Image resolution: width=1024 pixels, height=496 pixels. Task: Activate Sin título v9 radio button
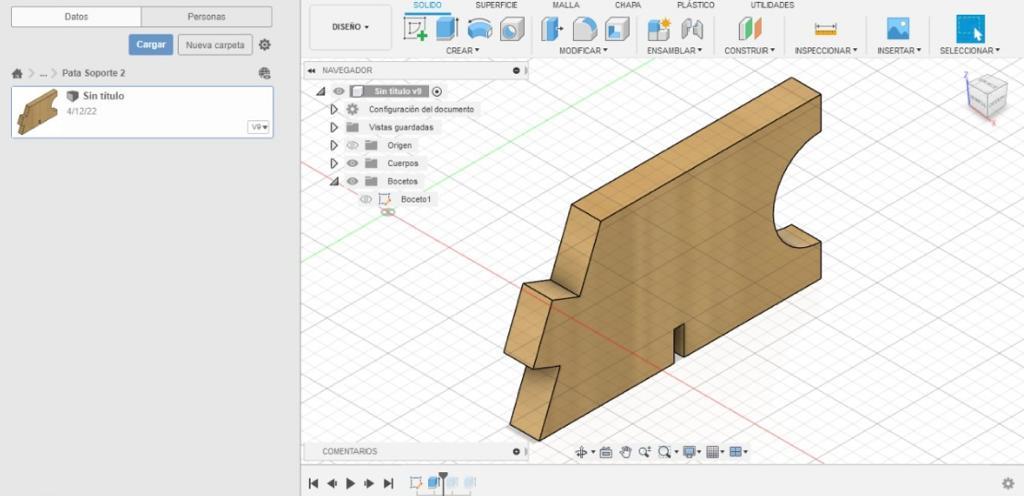(x=437, y=91)
